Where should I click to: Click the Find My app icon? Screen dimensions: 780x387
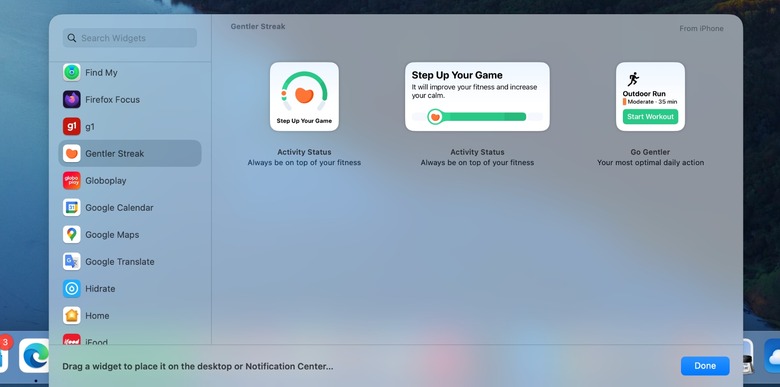72,73
